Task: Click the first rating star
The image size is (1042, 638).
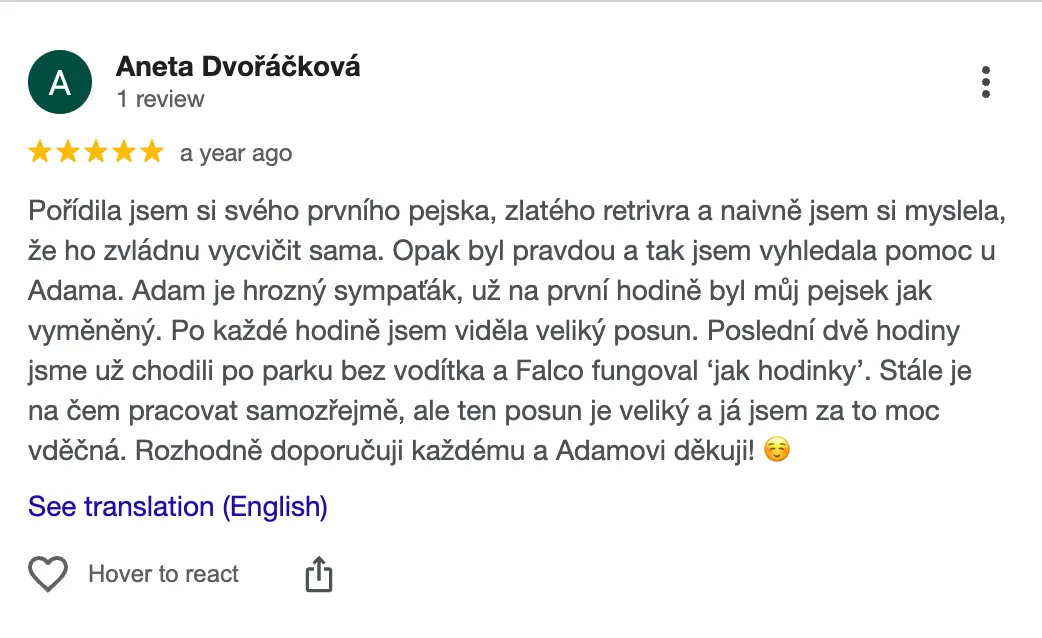Action: pos(40,152)
